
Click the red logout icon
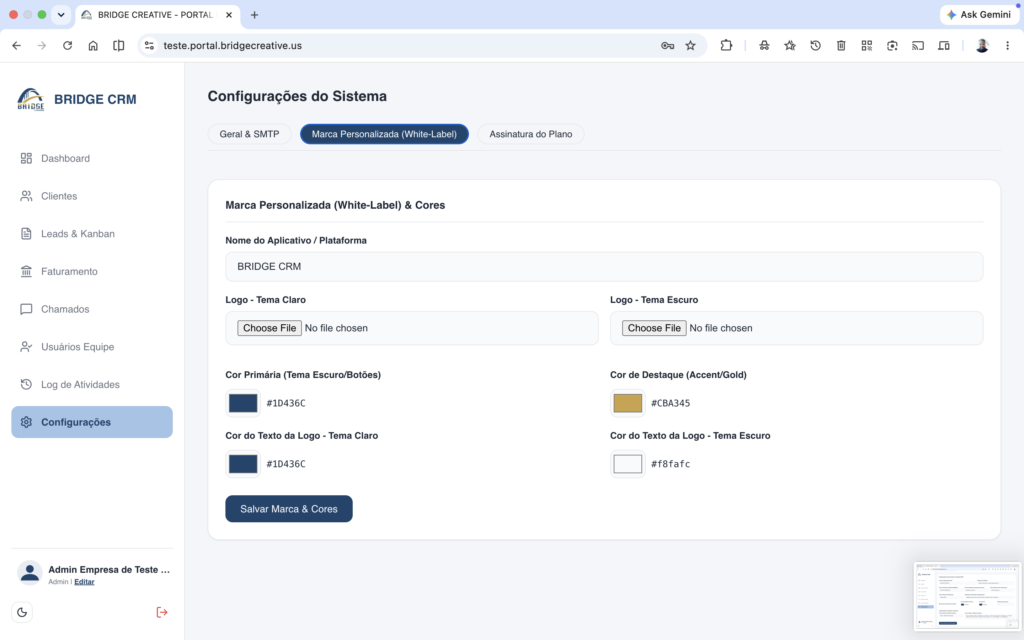coord(162,612)
